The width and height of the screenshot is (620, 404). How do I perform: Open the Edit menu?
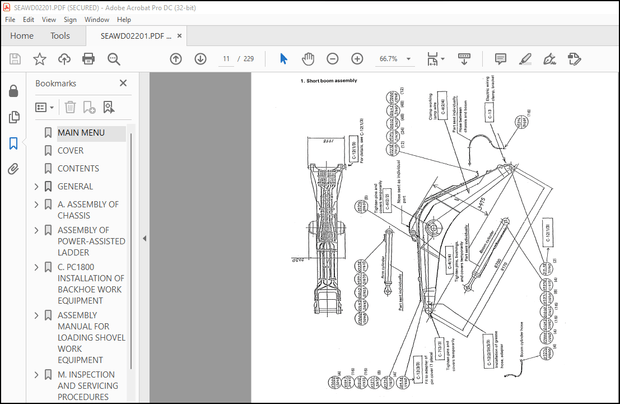[x=28, y=19]
